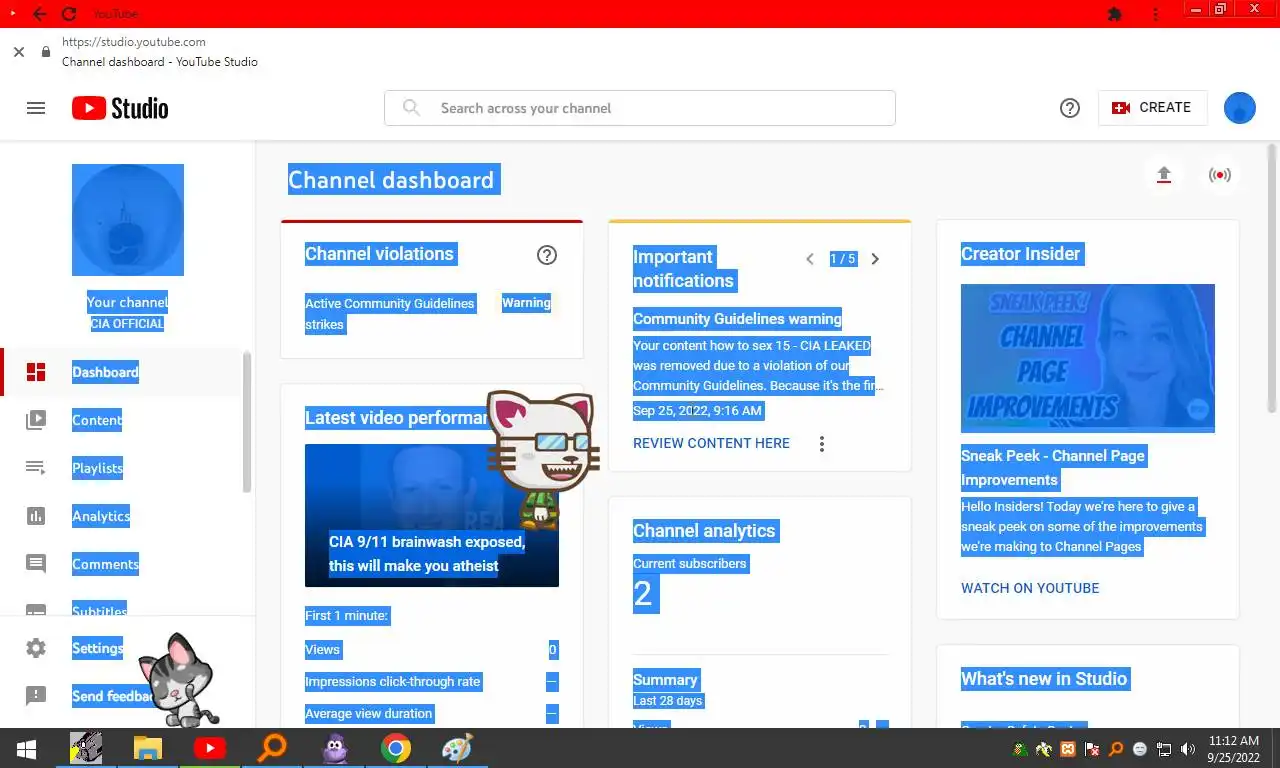Click the Send feedback exclamation icon

pyautogui.click(x=36, y=696)
